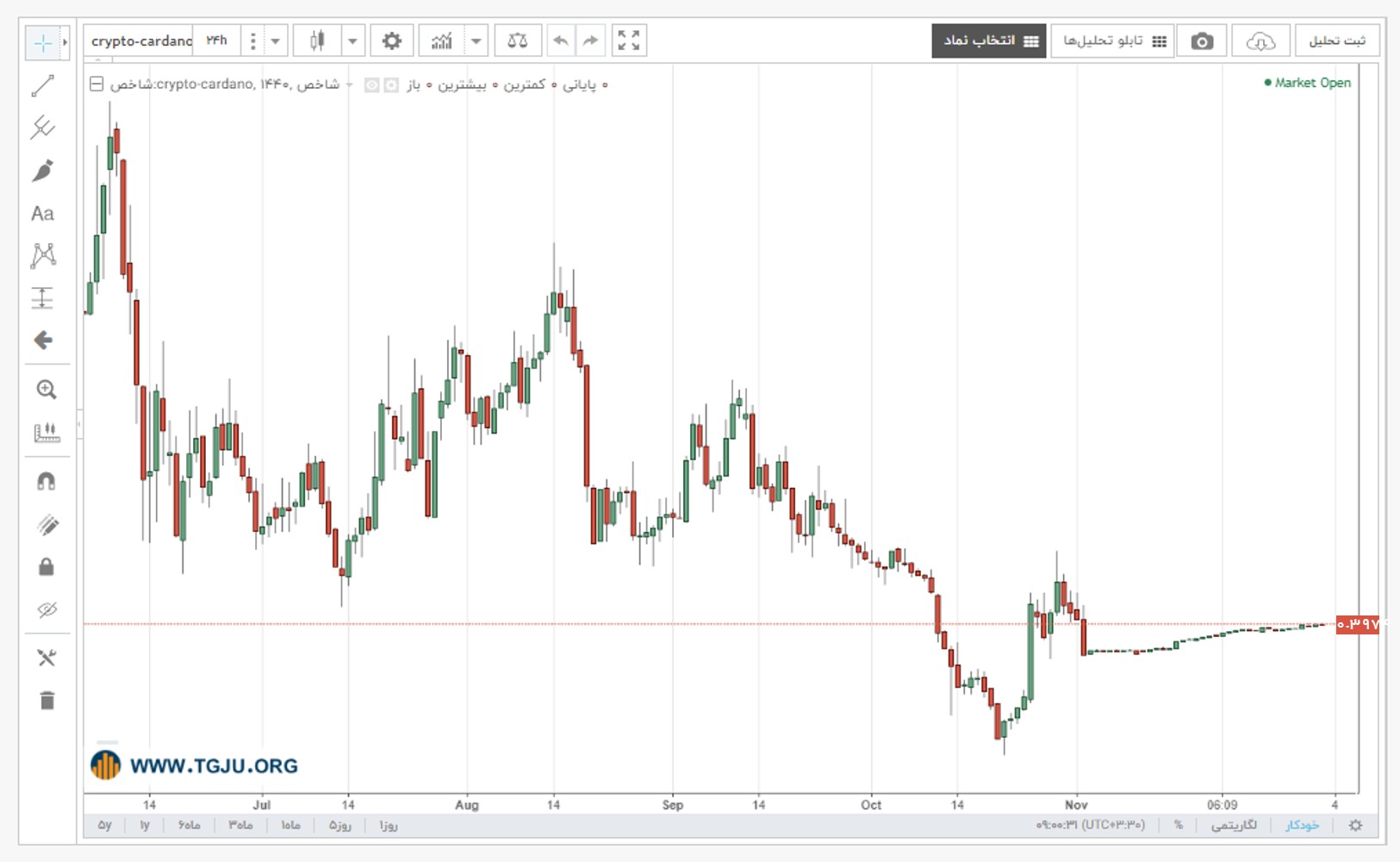Switch to the ۶ماه range
Image resolution: width=1400 pixels, height=862 pixels.
pyautogui.click(x=189, y=825)
